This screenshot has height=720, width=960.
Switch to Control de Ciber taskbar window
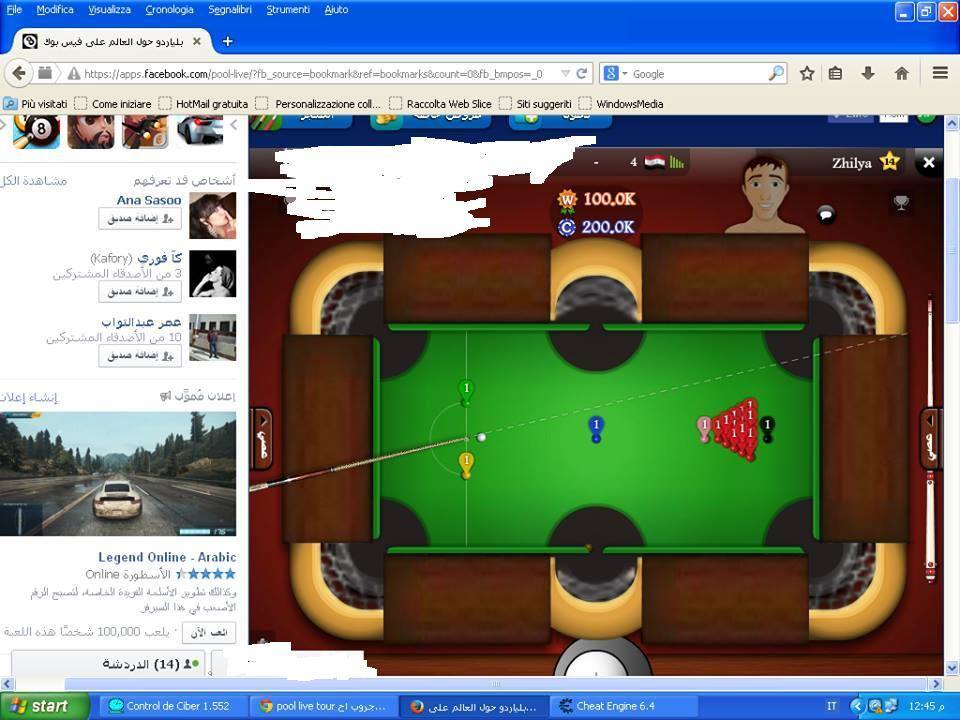172,706
